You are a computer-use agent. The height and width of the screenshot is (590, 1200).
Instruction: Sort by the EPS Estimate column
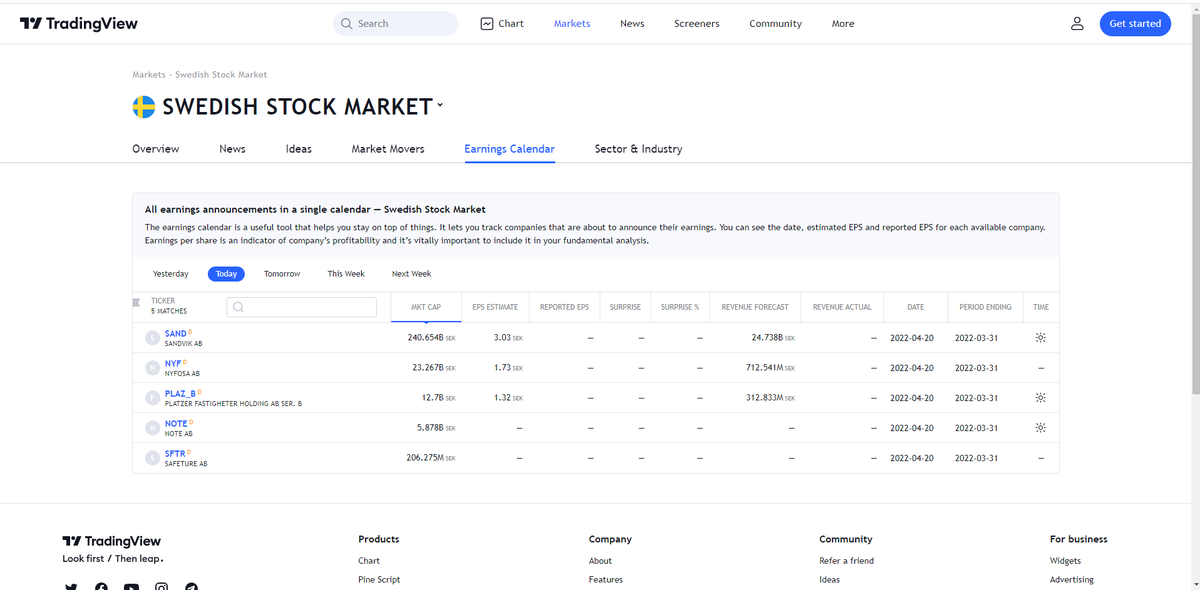[x=495, y=307]
